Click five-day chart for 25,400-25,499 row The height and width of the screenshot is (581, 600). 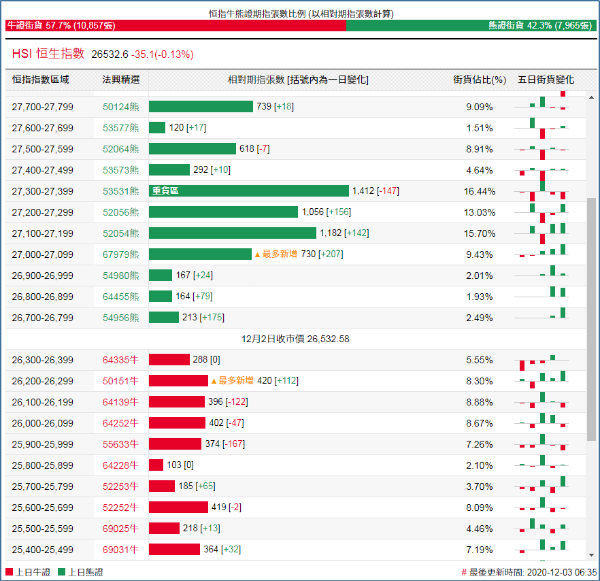point(541,546)
